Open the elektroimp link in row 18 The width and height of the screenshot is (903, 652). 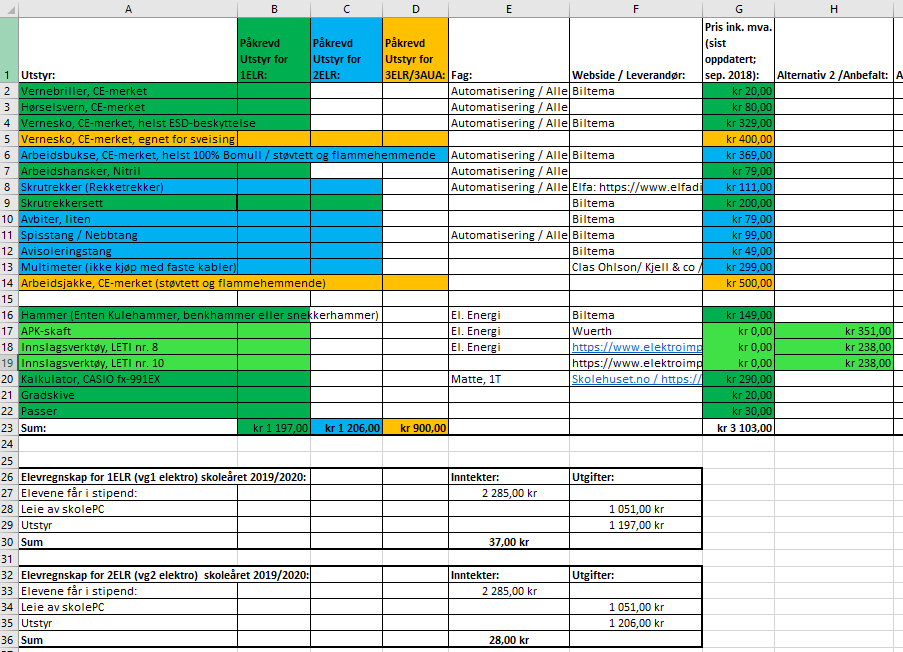(636, 347)
